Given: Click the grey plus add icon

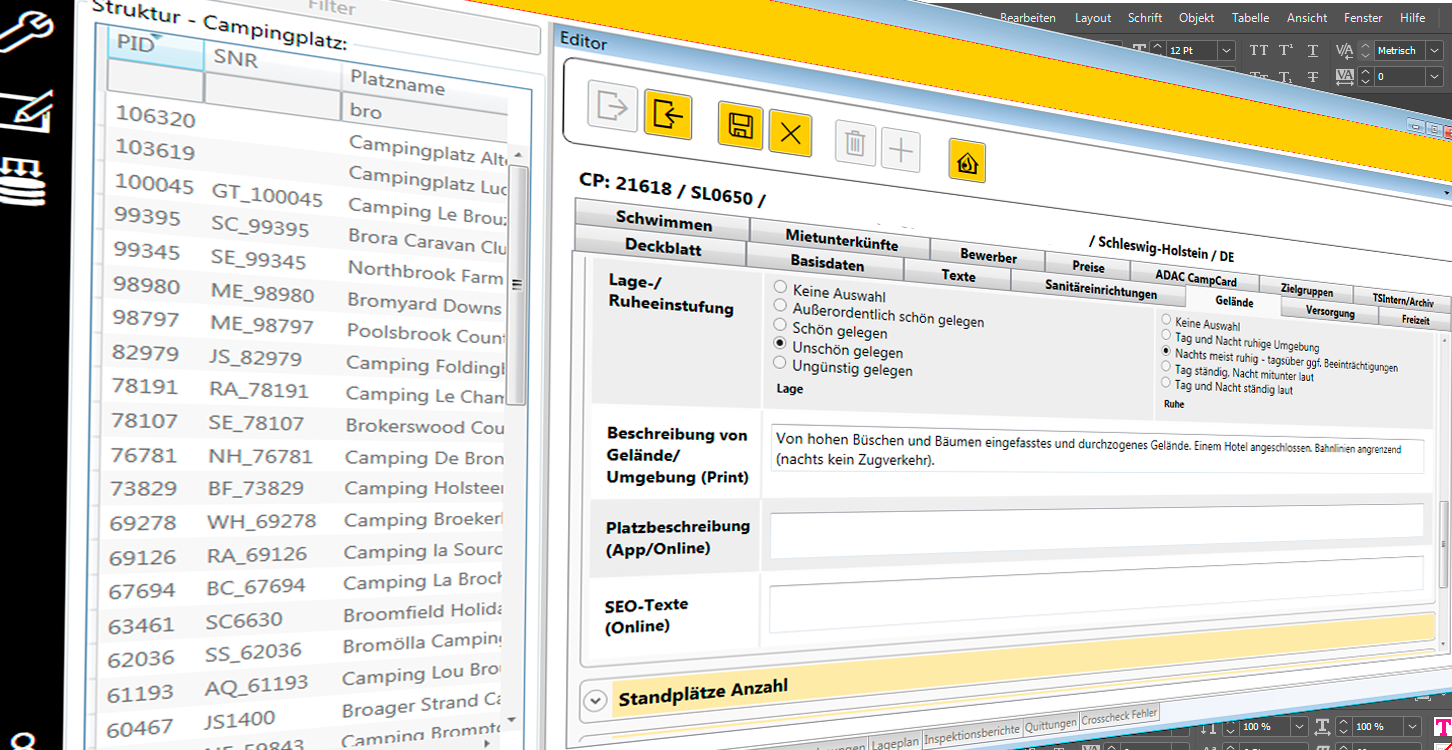Looking at the screenshot, I should [901, 151].
